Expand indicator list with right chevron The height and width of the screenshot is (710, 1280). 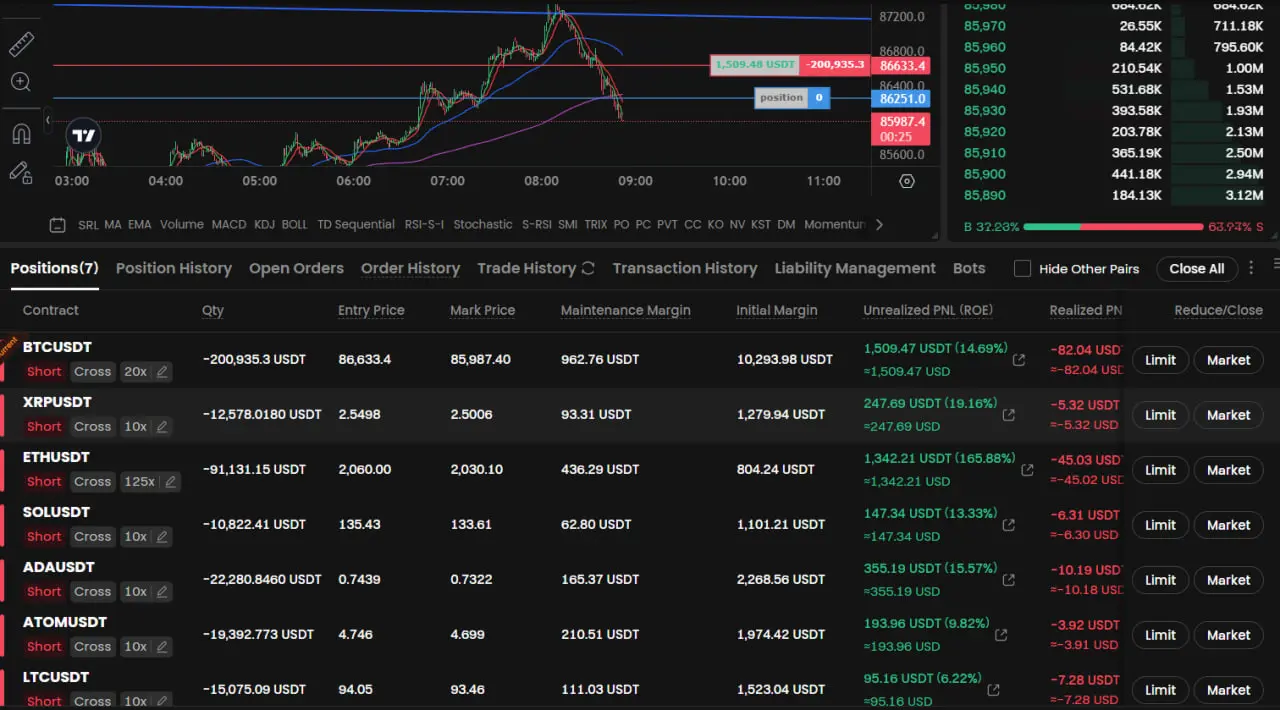[x=879, y=225]
